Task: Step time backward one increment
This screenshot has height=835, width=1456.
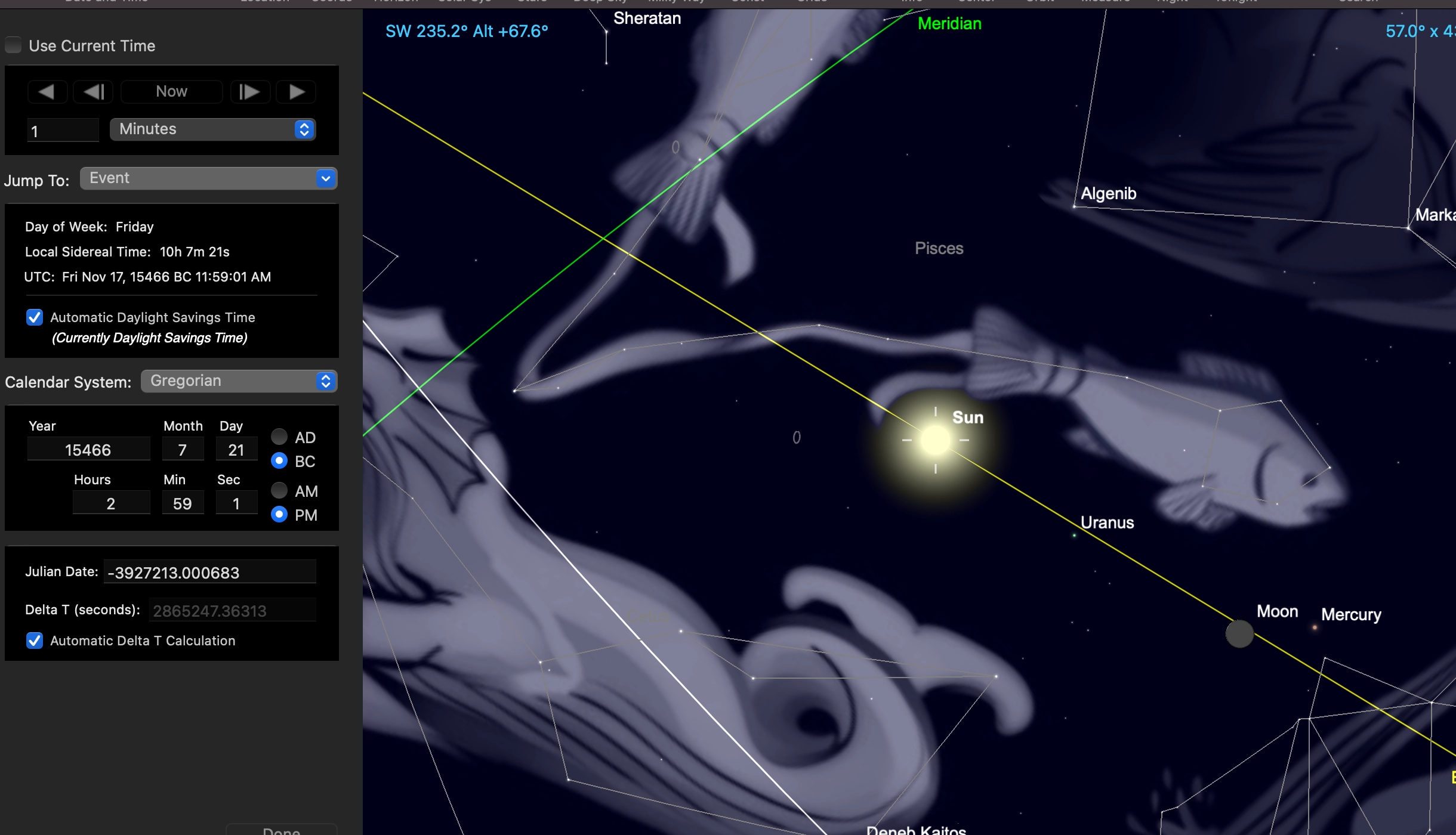Action: [94, 92]
